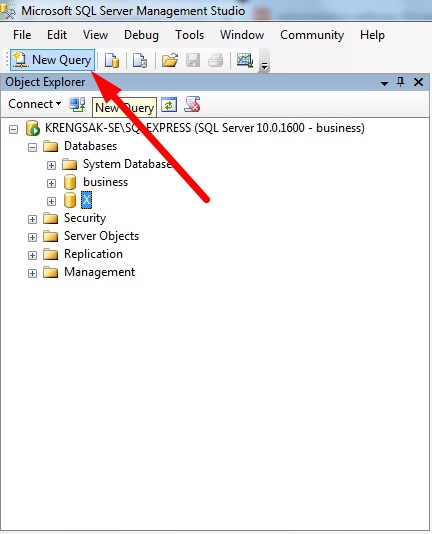The image size is (432, 534).
Task: Open the Window menu
Action: click(x=242, y=35)
